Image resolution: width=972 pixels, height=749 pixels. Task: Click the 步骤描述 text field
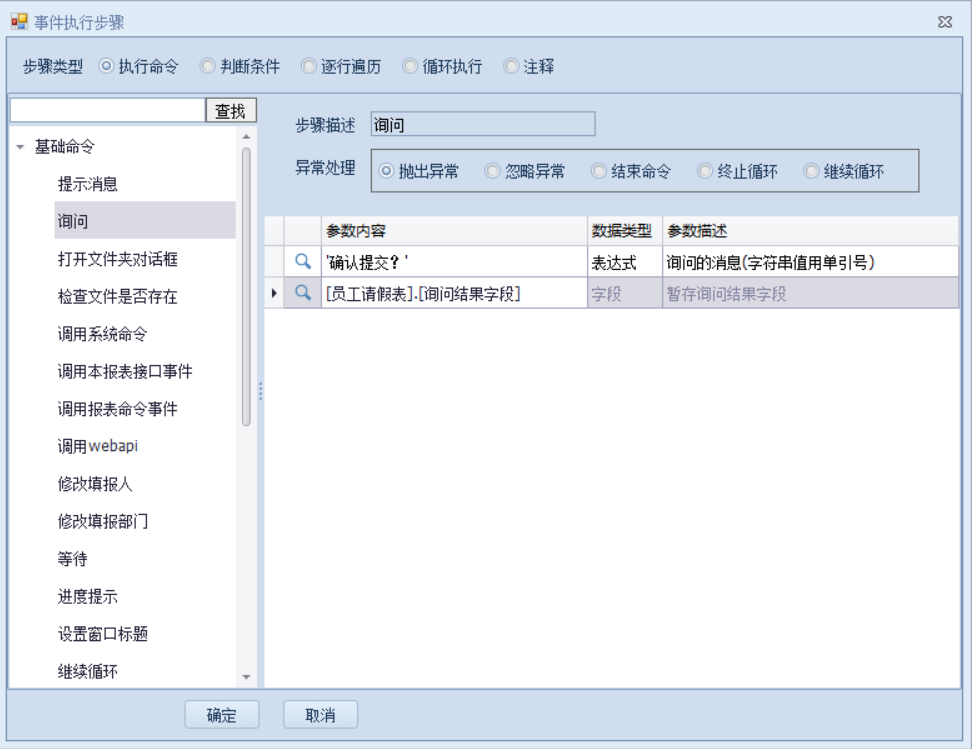(482, 125)
